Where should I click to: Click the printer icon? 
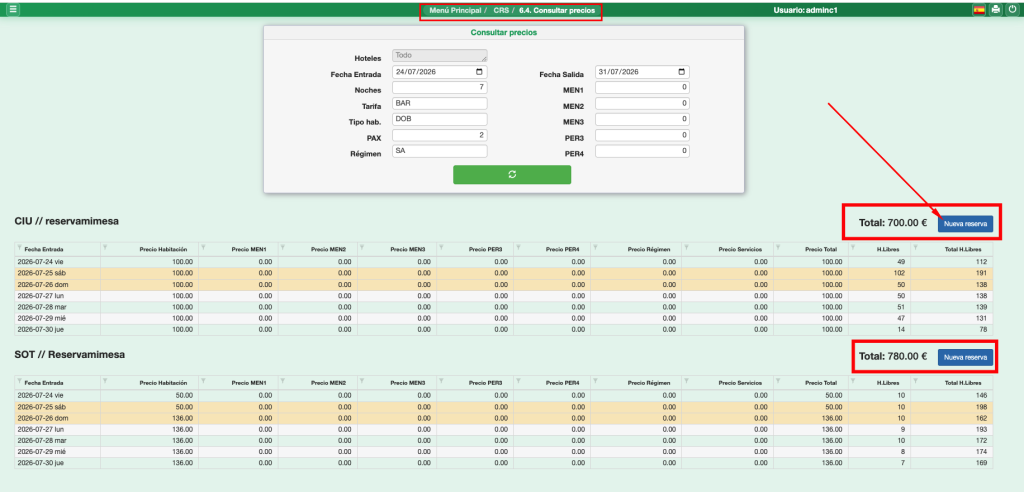(995, 10)
